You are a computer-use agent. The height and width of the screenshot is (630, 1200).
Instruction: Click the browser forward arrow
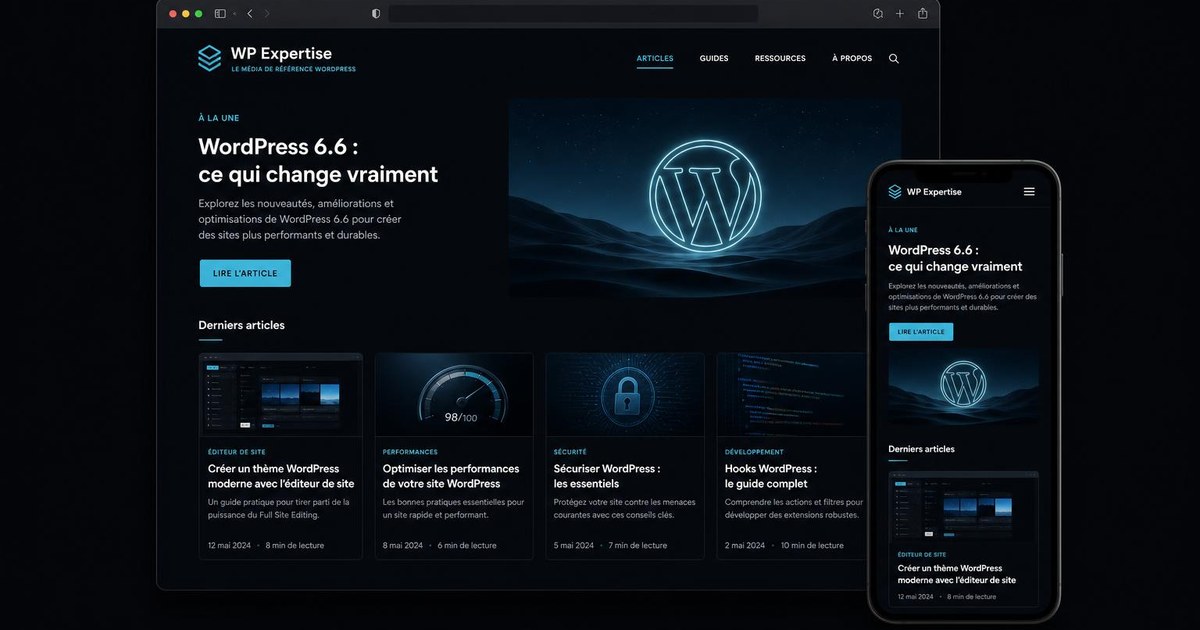tap(267, 14)
